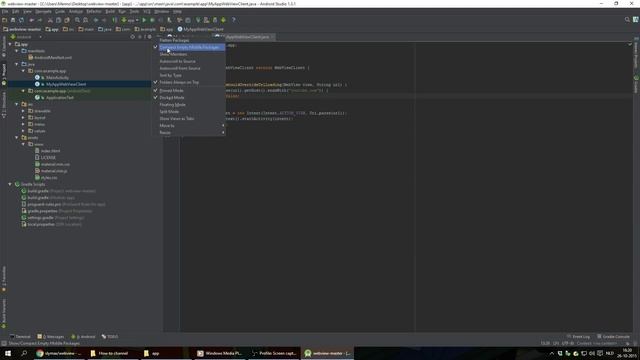Collapse the java folder node
The height and width of the screenshot is (360, 640).
pyautogui.click(x=17, y=64)
